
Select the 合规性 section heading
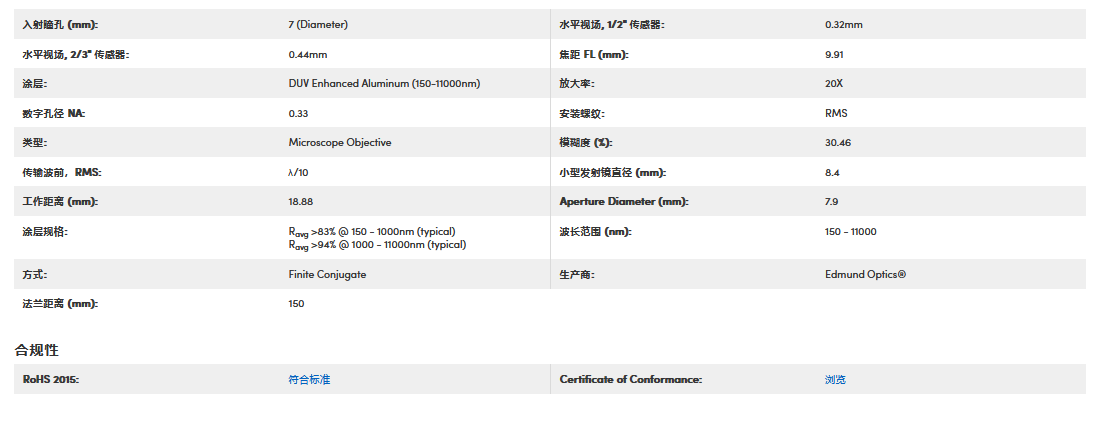(37, 350)
